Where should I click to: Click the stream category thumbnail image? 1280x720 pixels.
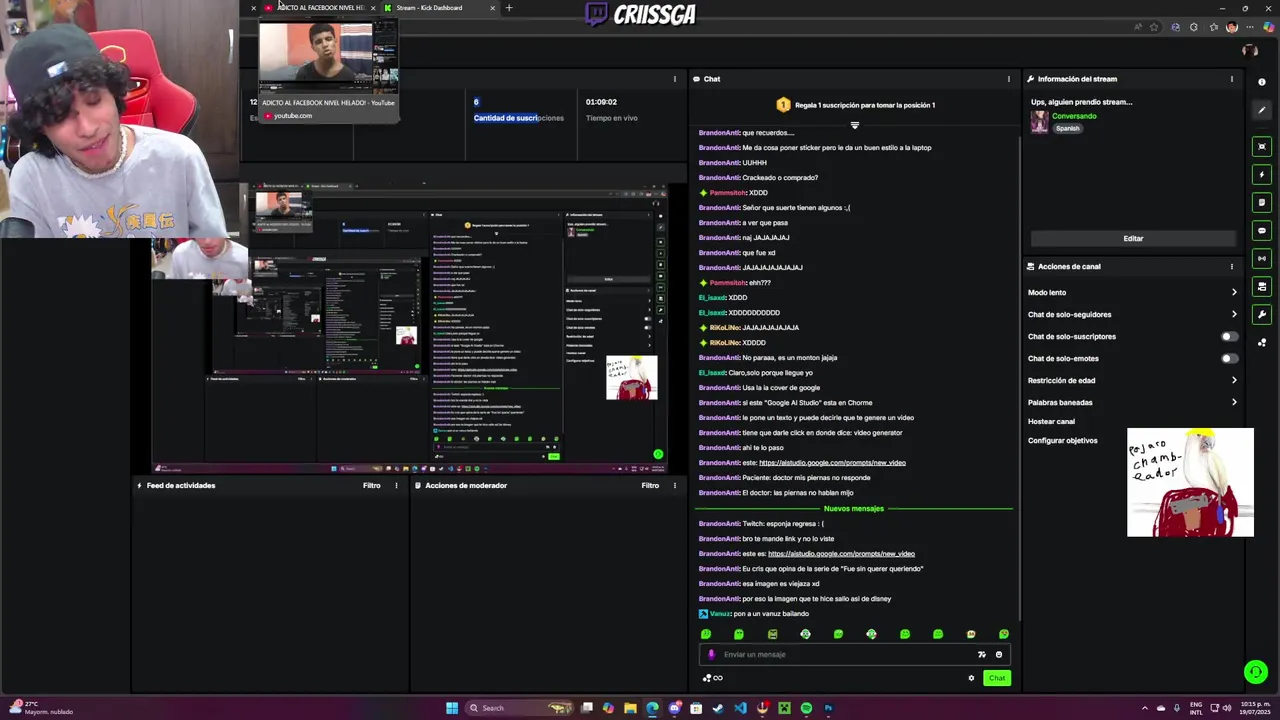1040,122
